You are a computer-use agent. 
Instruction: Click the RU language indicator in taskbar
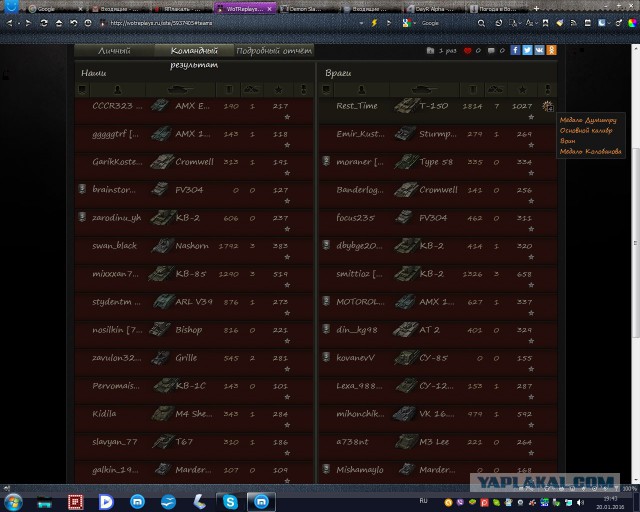click(423, 501)
